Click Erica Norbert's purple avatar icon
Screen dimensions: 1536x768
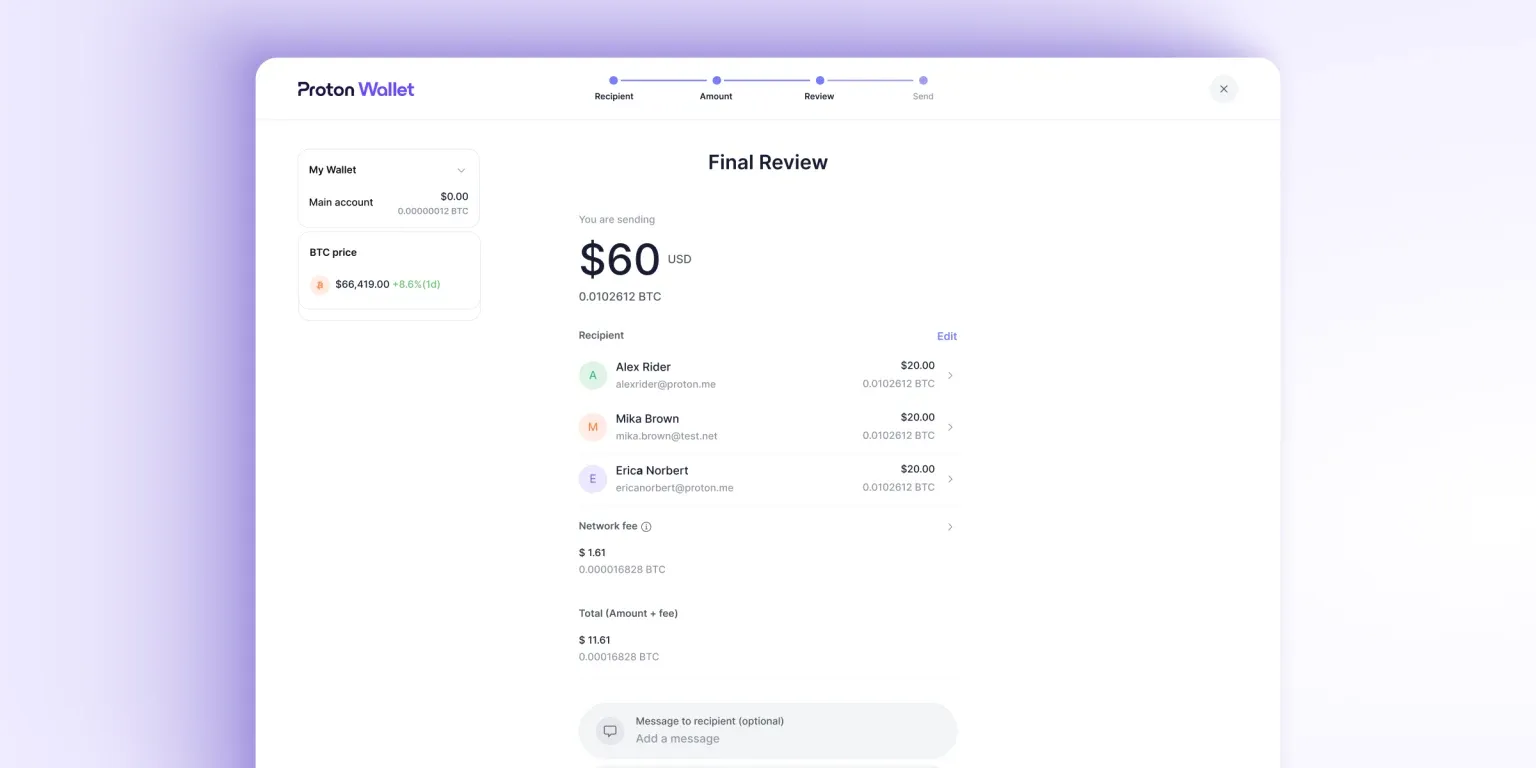click(x=593, y=479)
